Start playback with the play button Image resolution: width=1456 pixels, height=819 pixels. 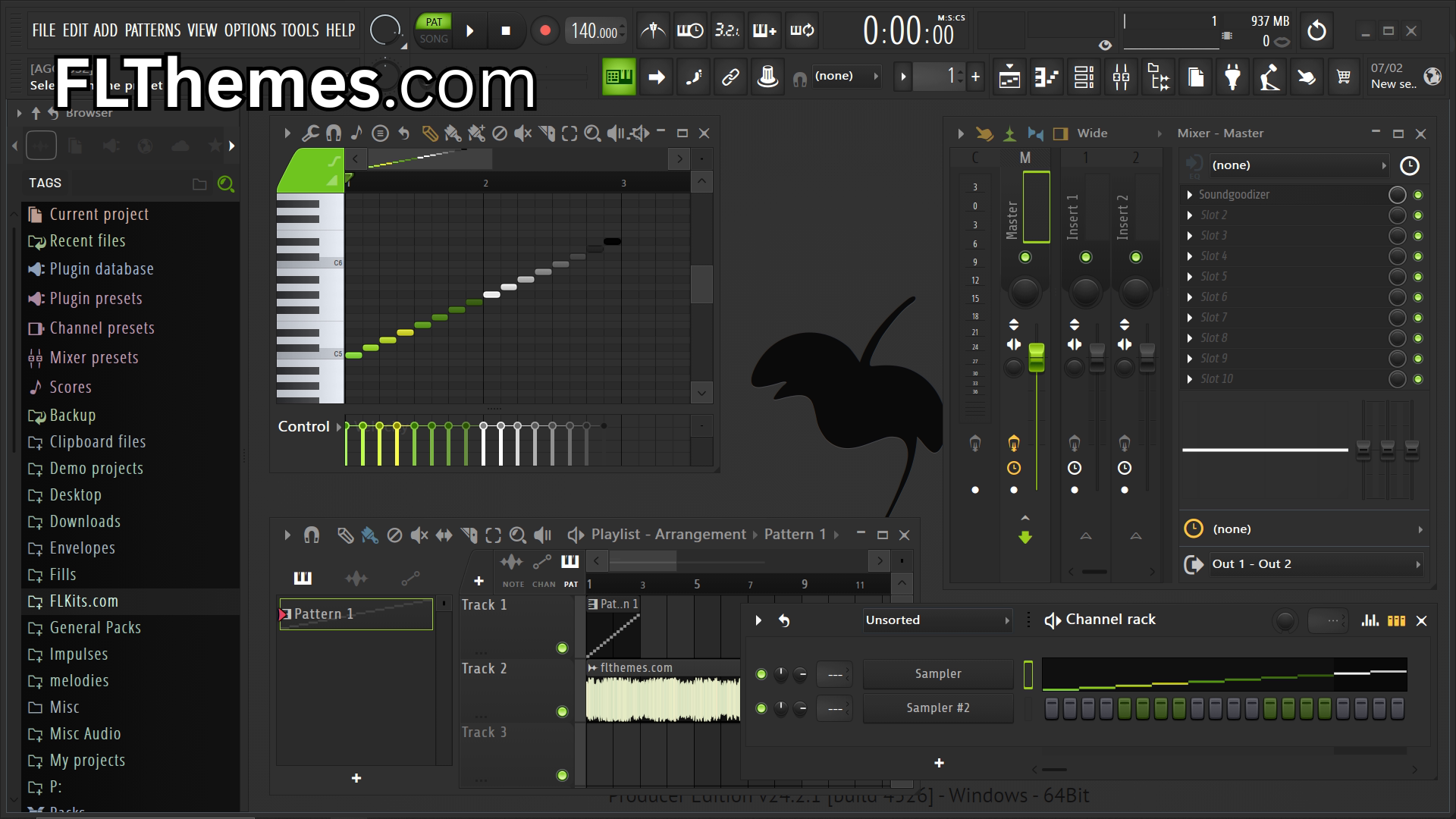pyautogui.click(x=469, y=30)
